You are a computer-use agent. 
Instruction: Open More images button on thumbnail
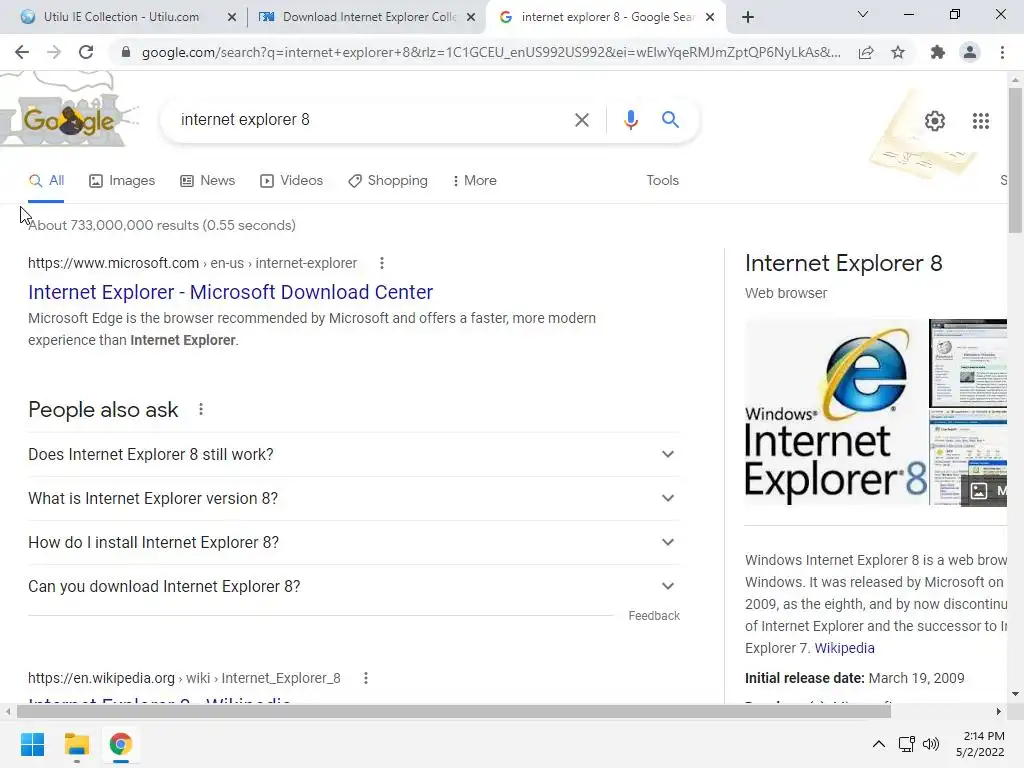(x=984, y=490)
